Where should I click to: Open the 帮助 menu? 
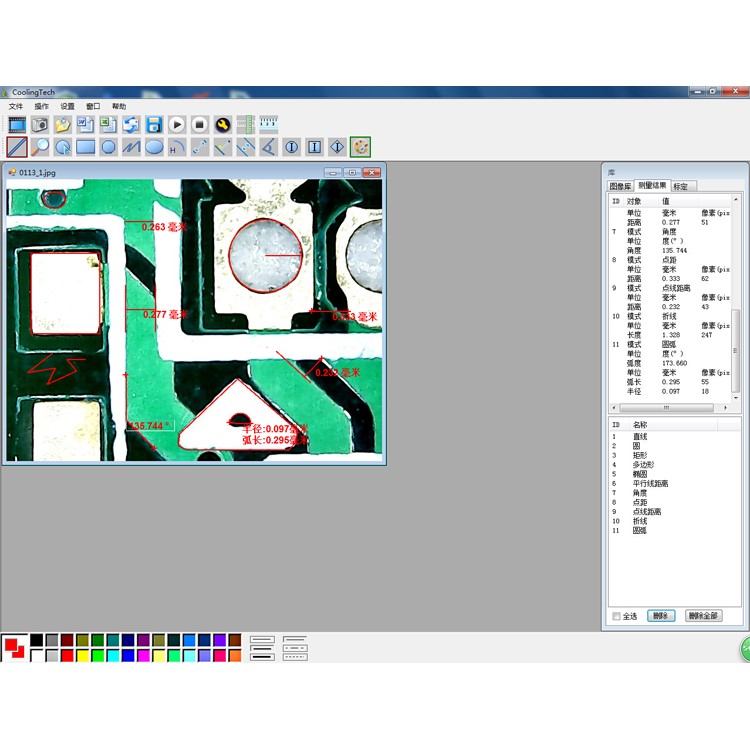119,106
